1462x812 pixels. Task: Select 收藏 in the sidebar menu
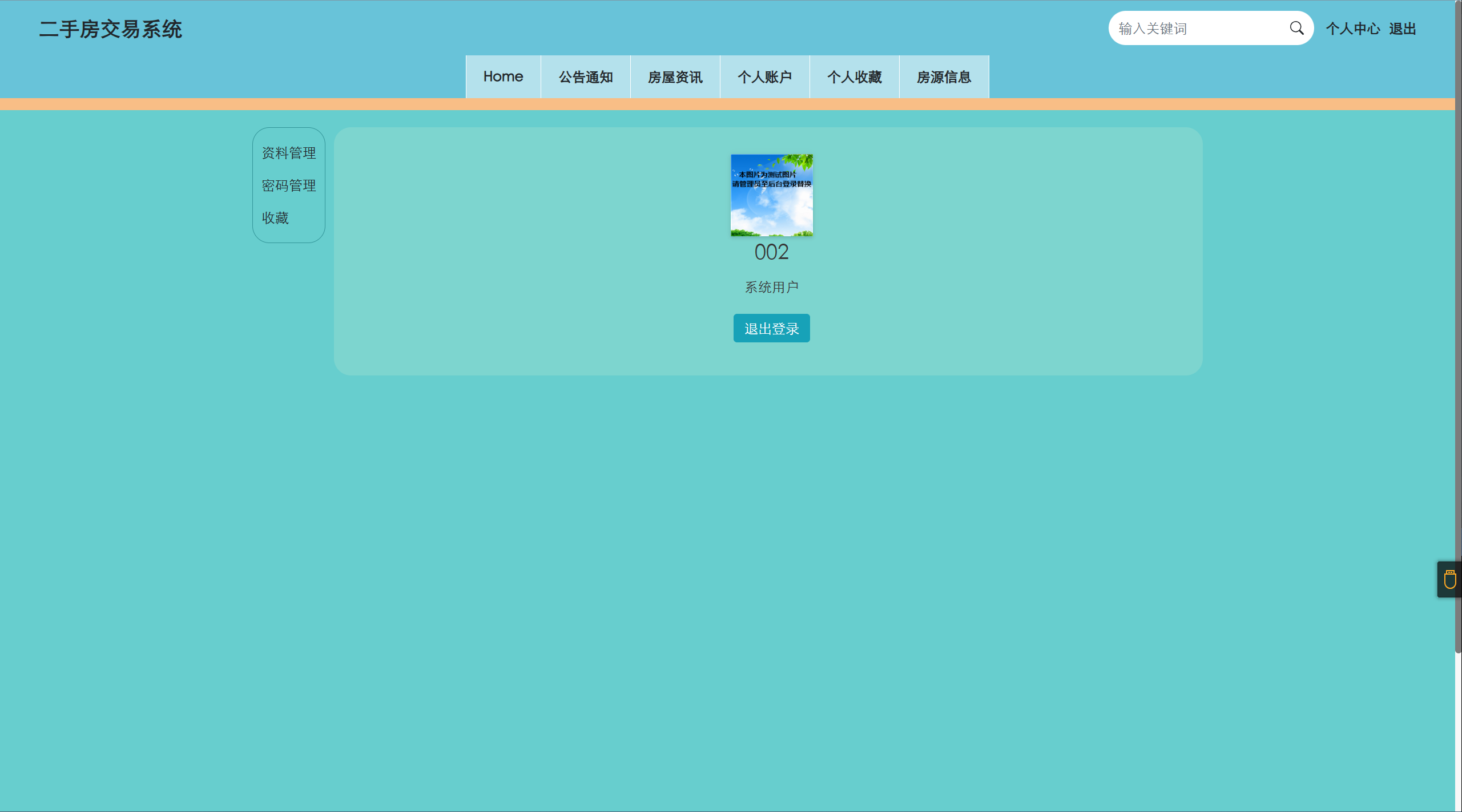tap(275, 218)
